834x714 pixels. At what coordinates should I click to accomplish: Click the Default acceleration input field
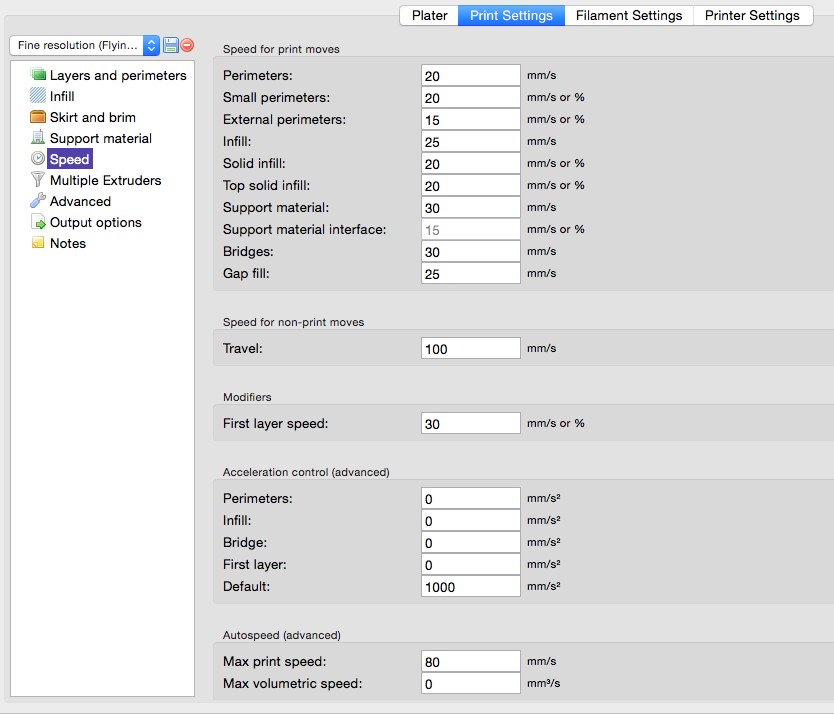[470, 587]
